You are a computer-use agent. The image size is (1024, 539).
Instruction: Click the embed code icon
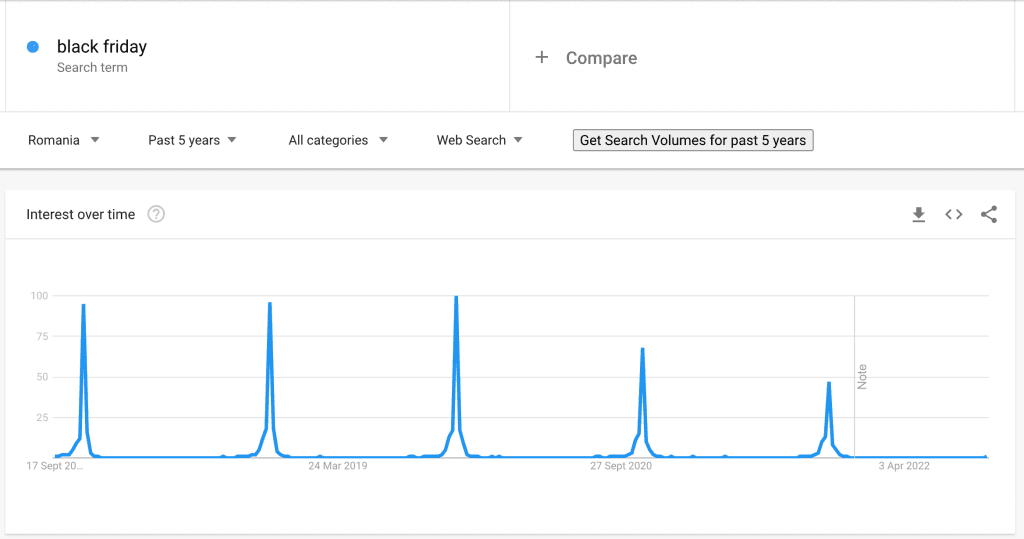pos(954,215)
